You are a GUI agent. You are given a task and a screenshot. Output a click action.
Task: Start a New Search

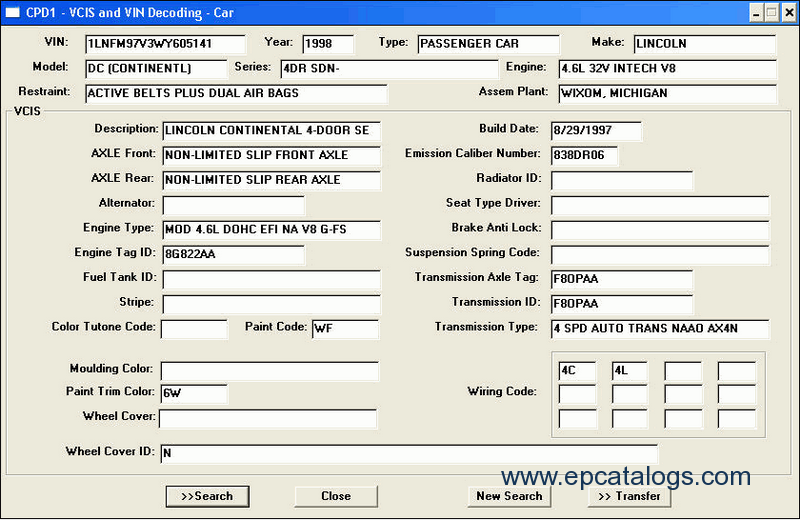tap(509, 496)
